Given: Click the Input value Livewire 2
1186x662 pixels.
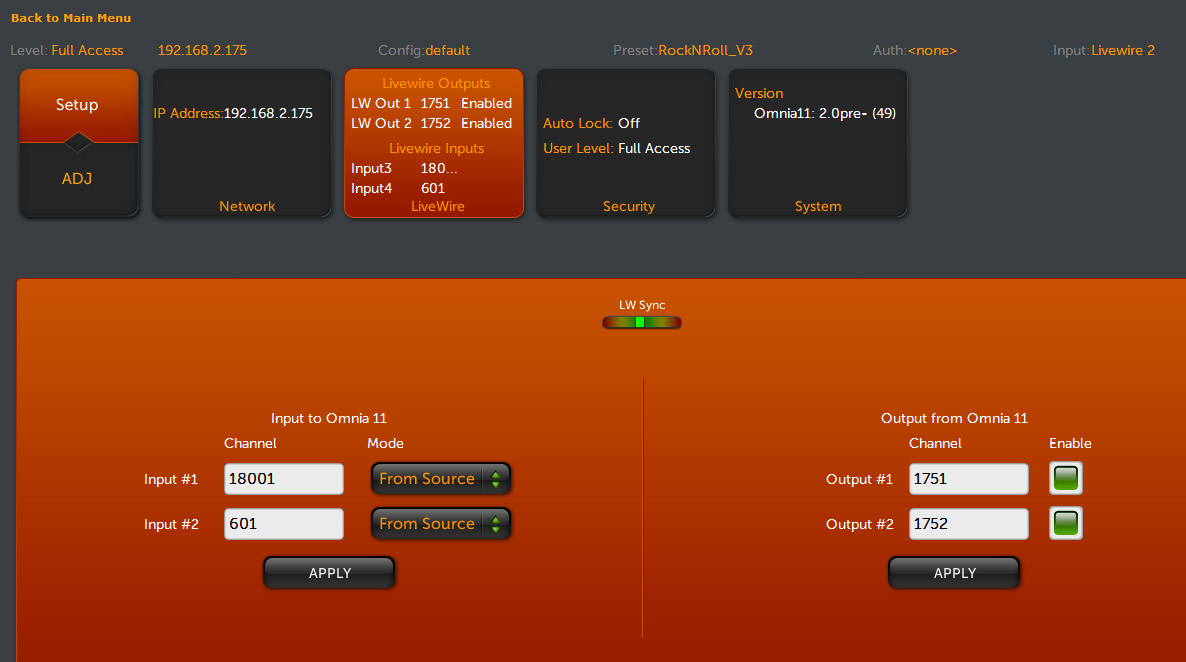Looking at the screenshot, I should pos(1123,51).
